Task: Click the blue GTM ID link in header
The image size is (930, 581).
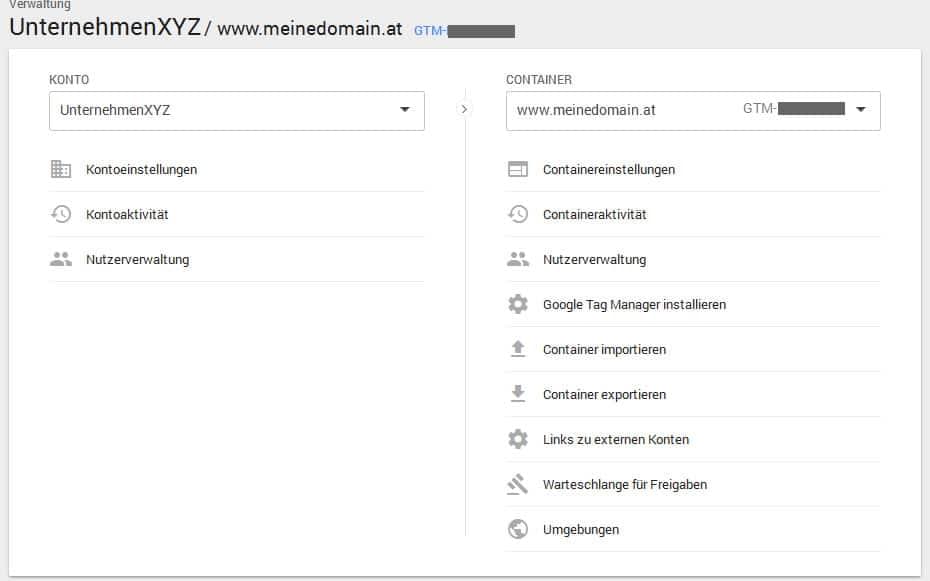Action: click(464, 31)
